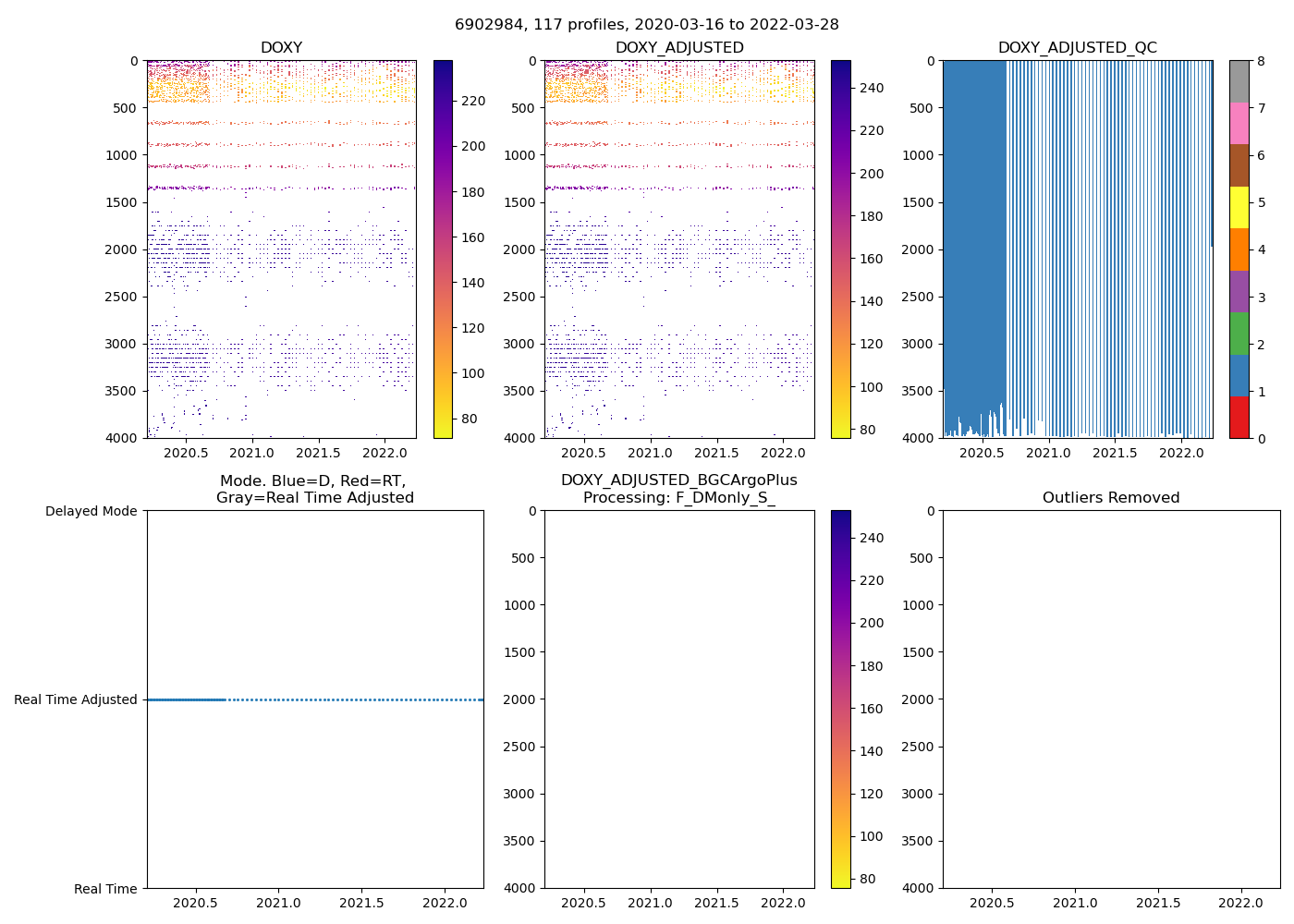Image resolution: width=1294 pixels, height=924 pixels.
Task: Select the gray segment atop the QC colorbar
Action: pyautogui.click(x=1239, y=81)
